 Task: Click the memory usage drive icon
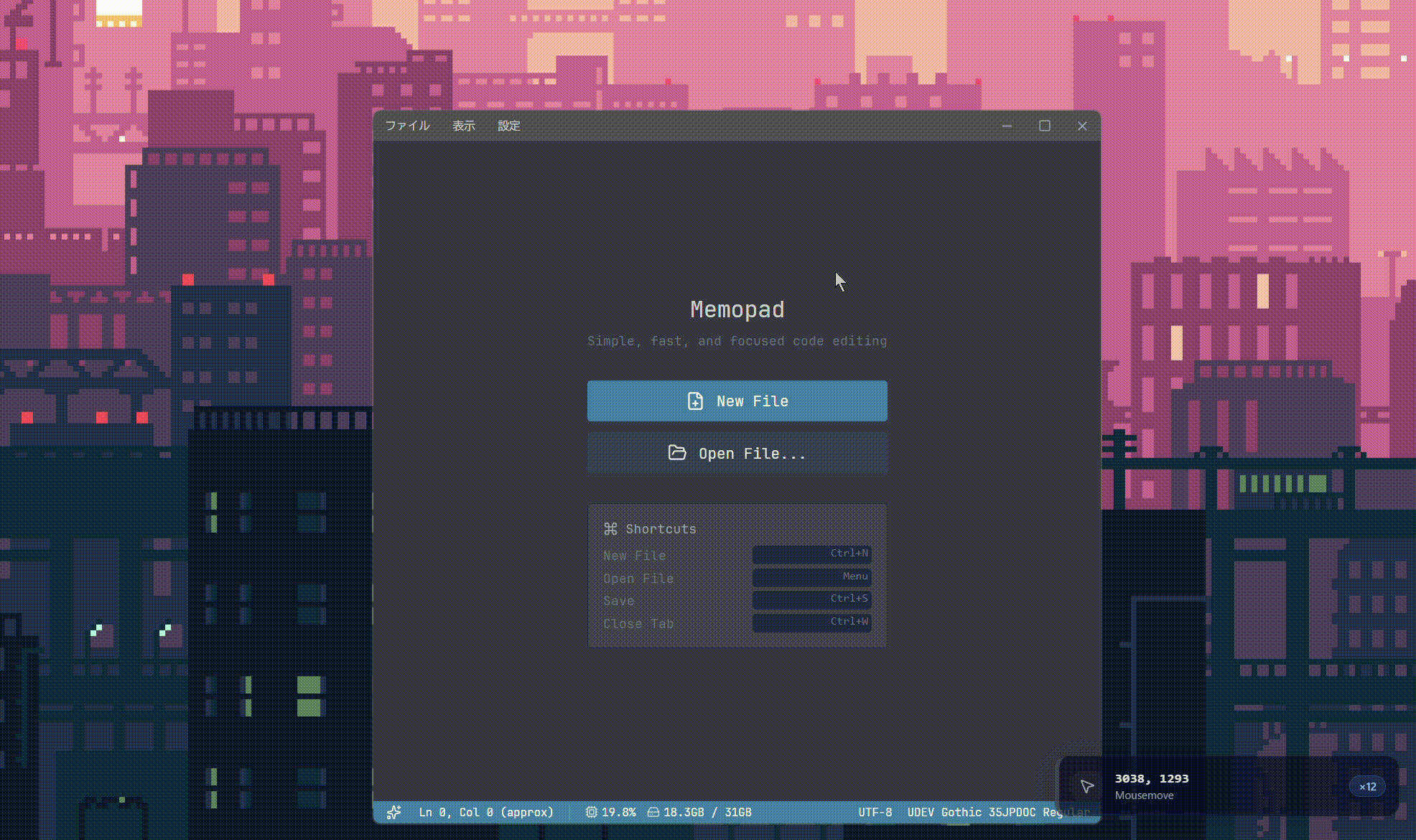pos(653,812)
